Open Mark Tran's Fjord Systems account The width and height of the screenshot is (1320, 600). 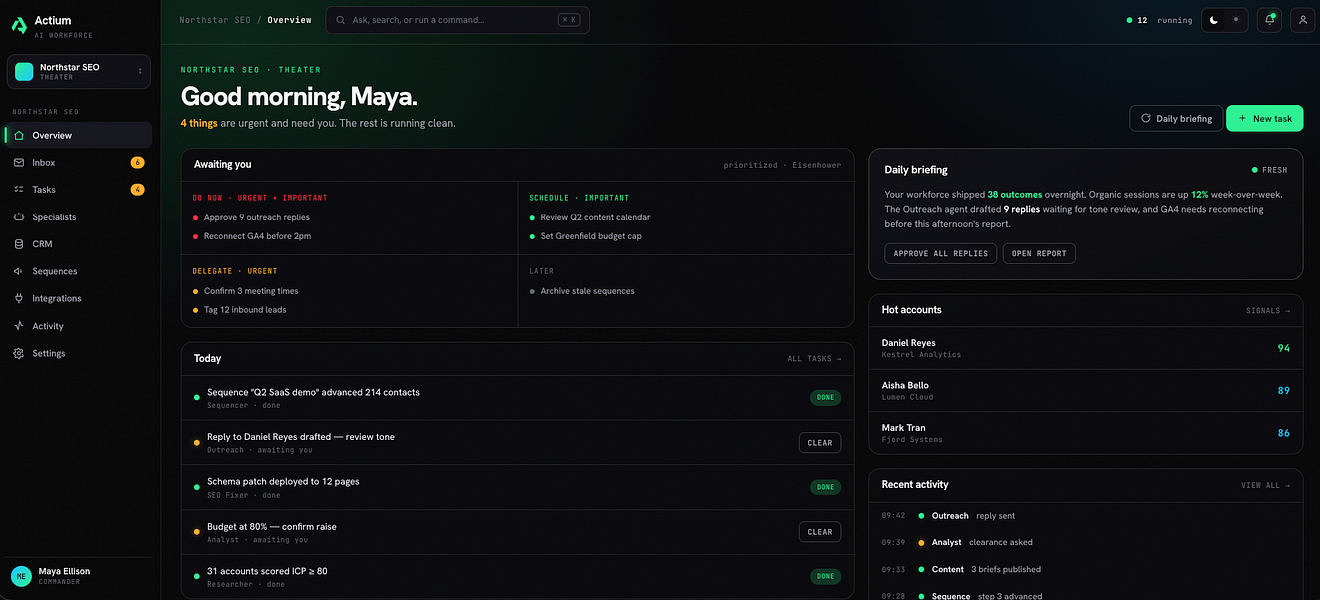click(1086, 433)
